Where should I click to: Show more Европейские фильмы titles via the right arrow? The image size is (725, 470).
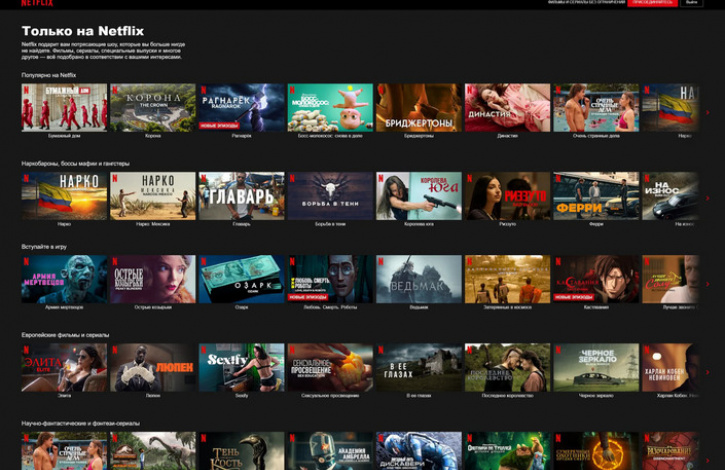click(x=707, y=372)
